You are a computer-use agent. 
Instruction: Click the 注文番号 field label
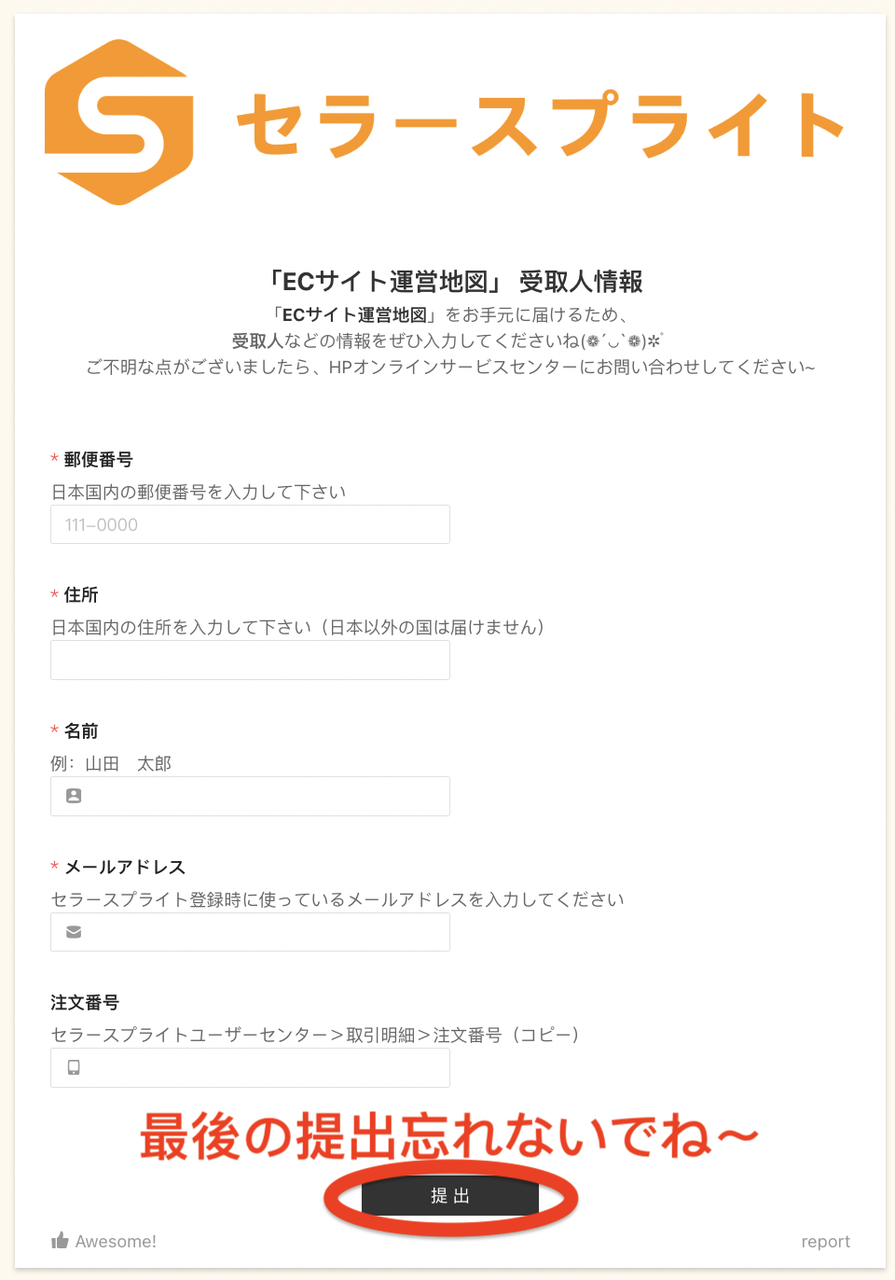point(85,1002)
